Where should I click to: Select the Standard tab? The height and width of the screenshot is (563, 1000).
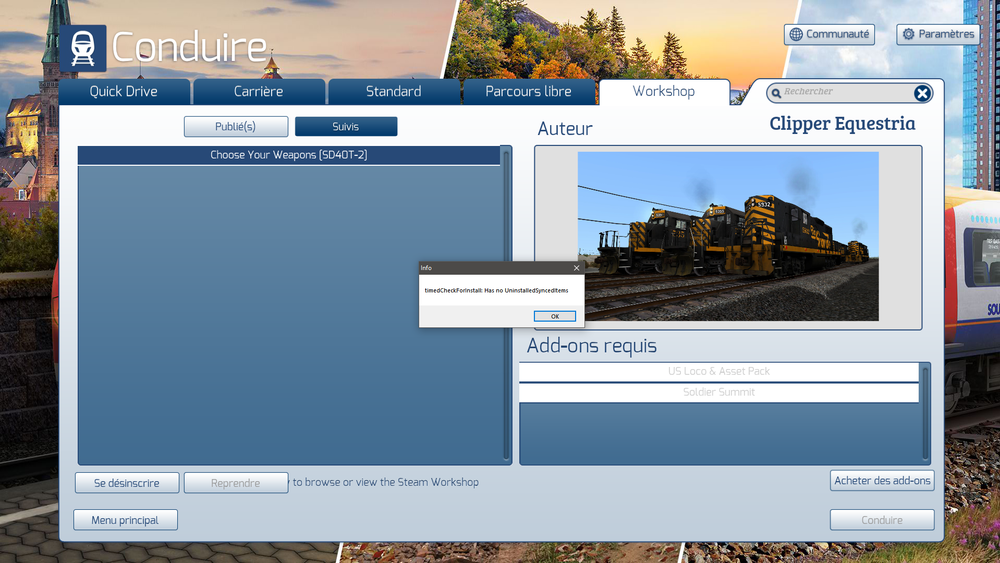[x=393, y=92]
